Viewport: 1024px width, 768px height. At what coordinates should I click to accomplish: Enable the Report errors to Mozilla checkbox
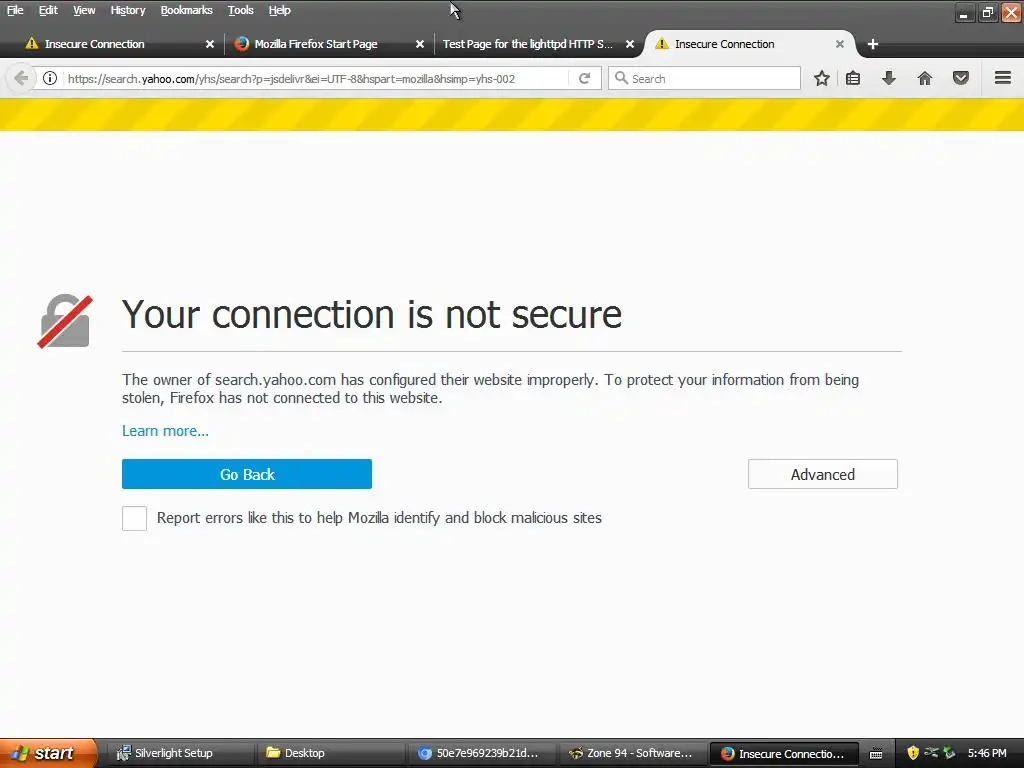point(135,519)
